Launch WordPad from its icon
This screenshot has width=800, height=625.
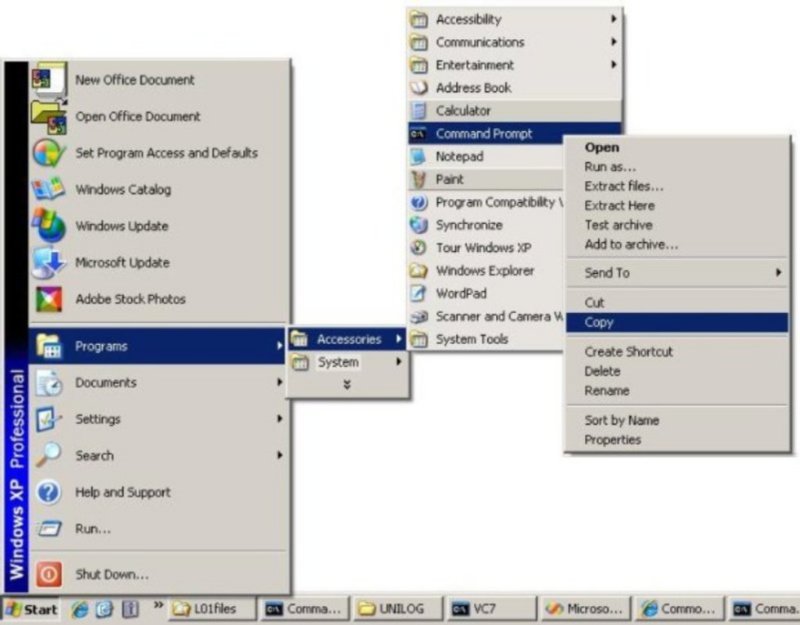(418, 293)
